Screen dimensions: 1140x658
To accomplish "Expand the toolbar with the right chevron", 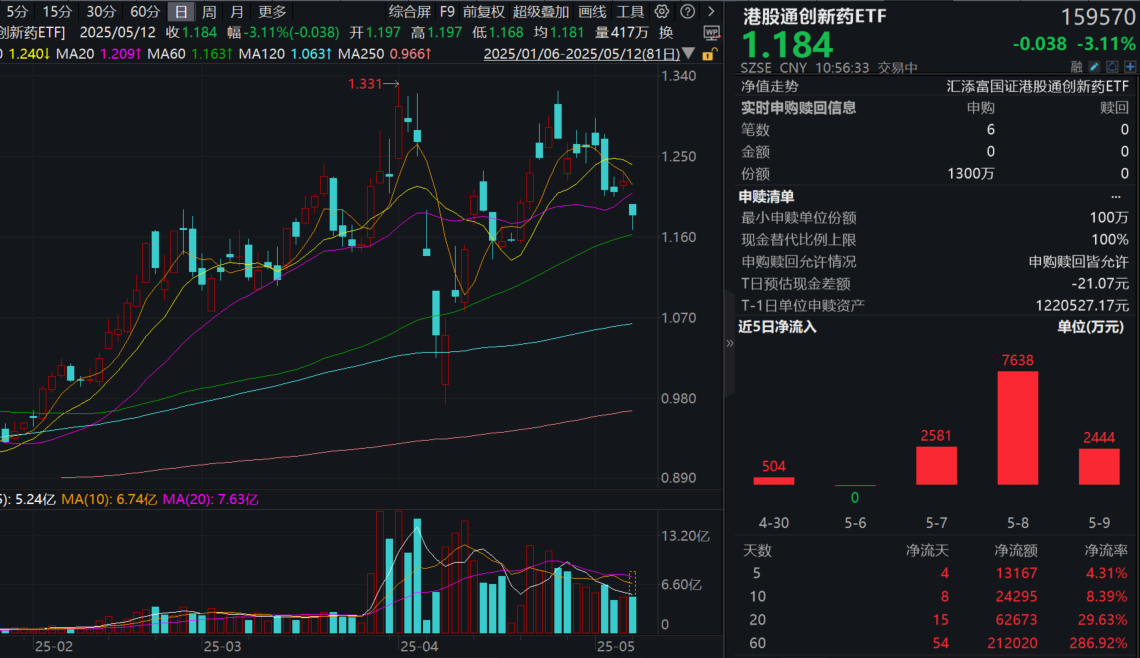I will tap(710, 11).
